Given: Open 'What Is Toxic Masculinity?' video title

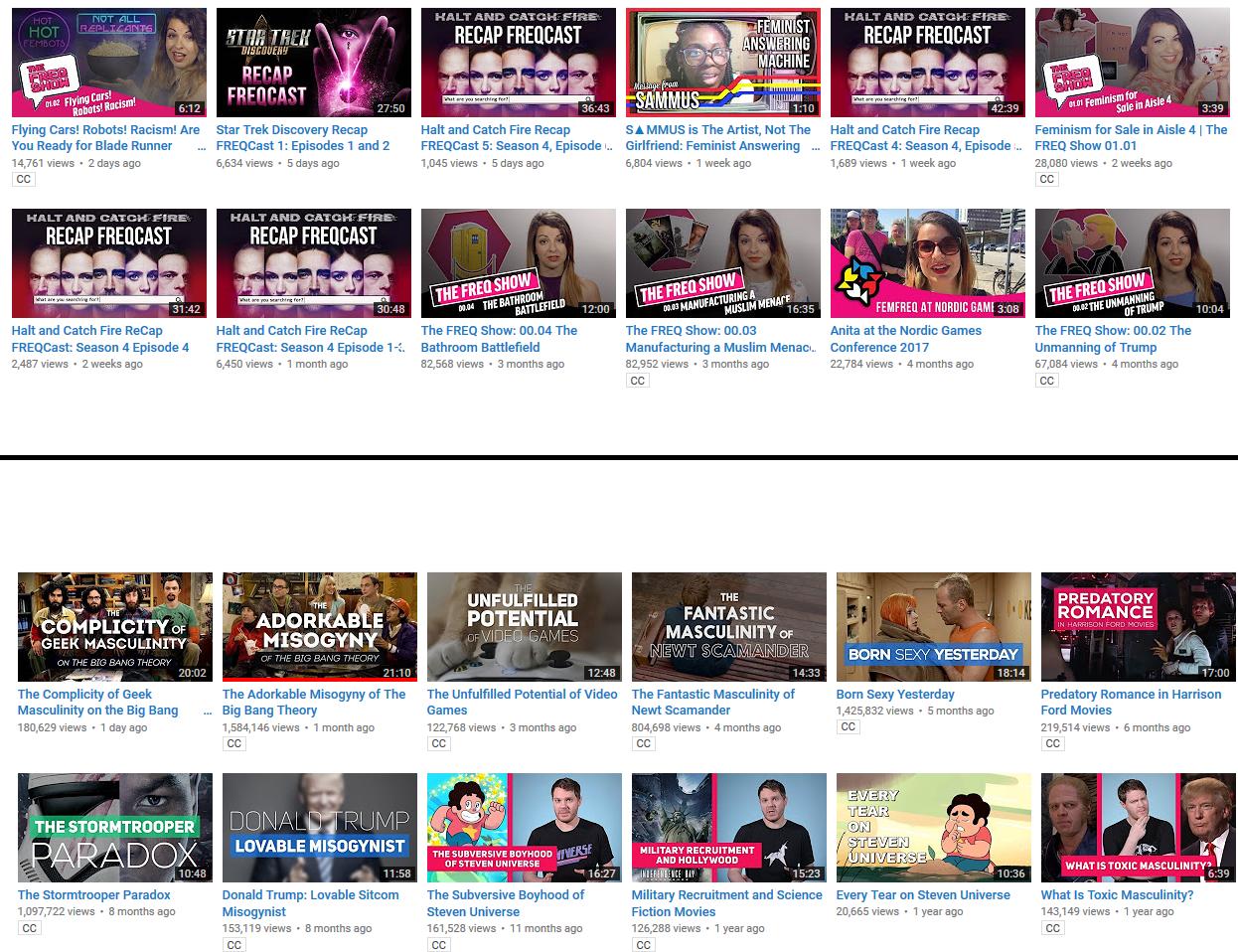Looking at the screenshot, I should coord(1117,895).
